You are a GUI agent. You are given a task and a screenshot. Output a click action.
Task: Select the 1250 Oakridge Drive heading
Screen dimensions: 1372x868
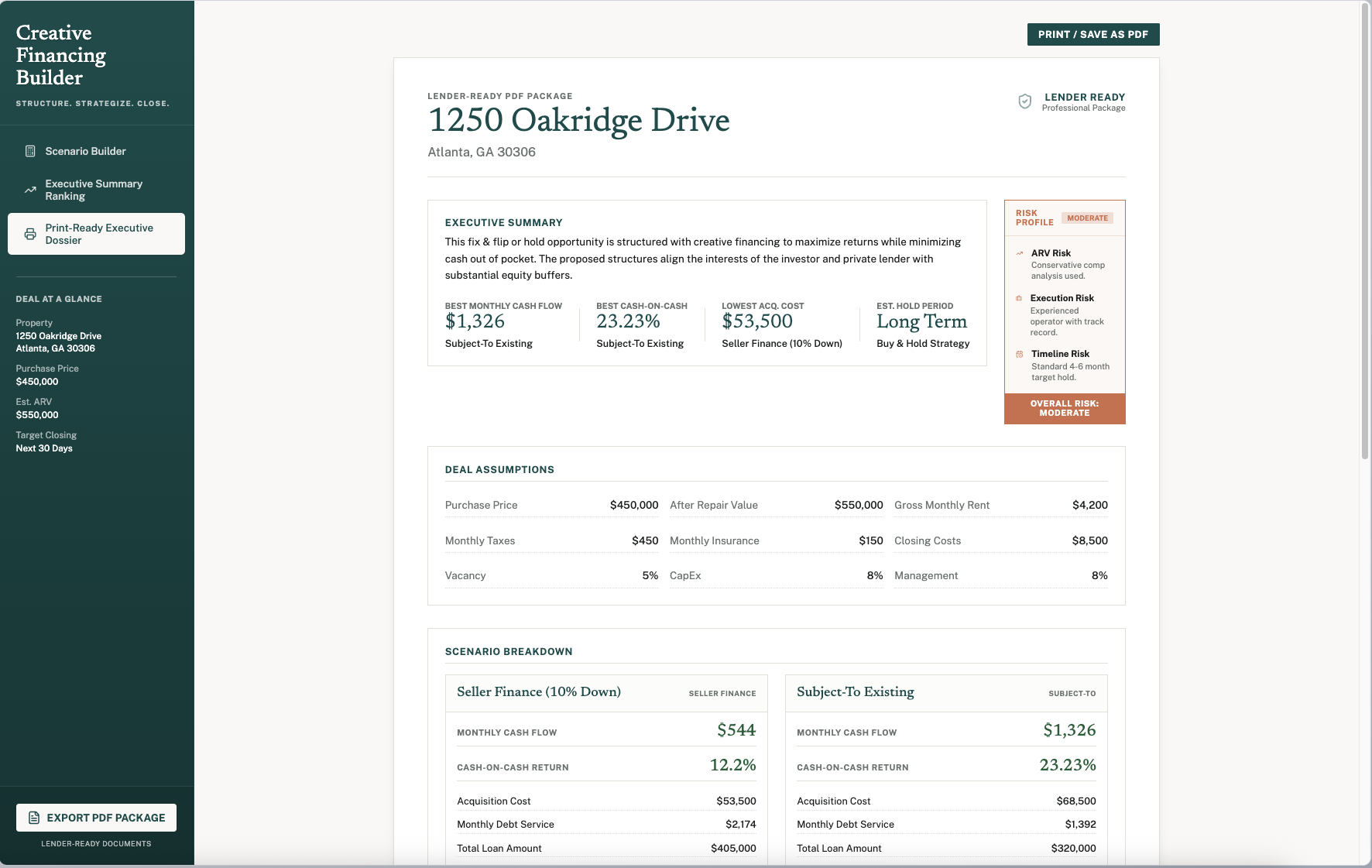[578, 120]
